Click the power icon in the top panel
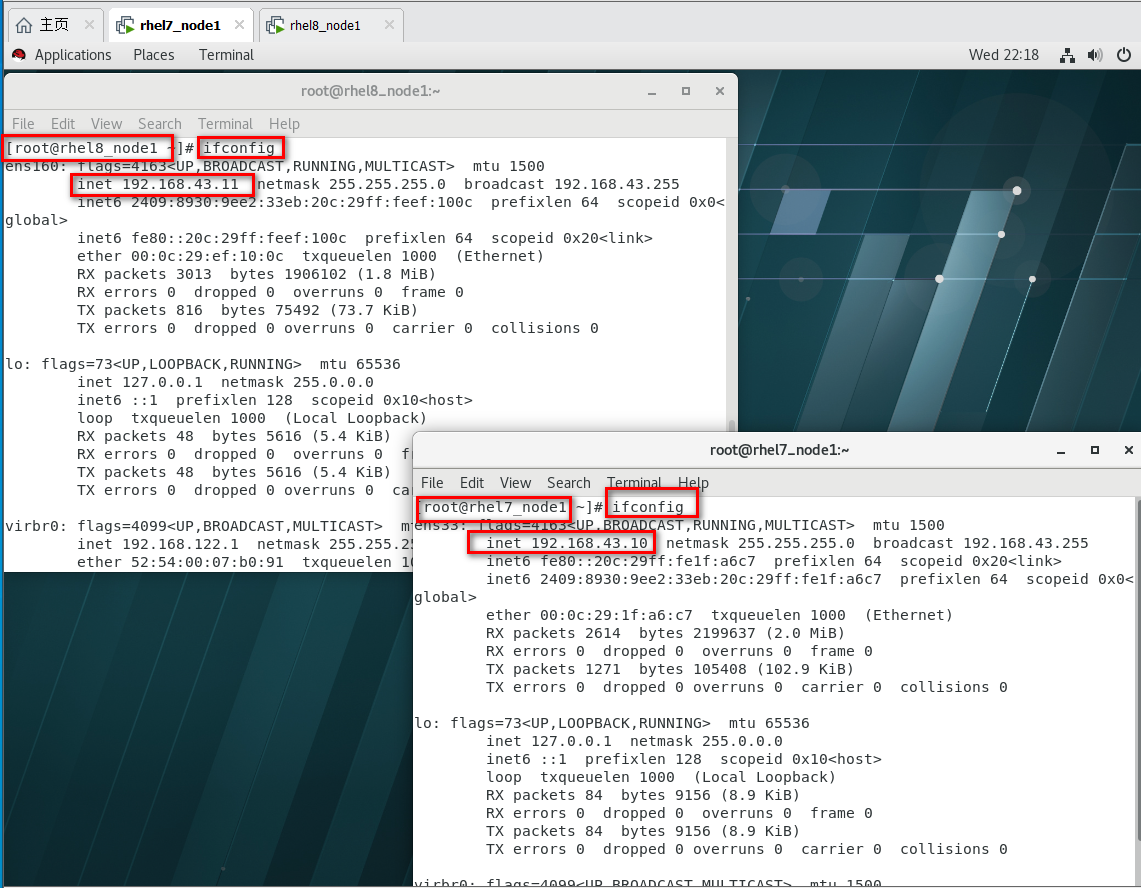The image size is (1141, 888). point(1124,55)
